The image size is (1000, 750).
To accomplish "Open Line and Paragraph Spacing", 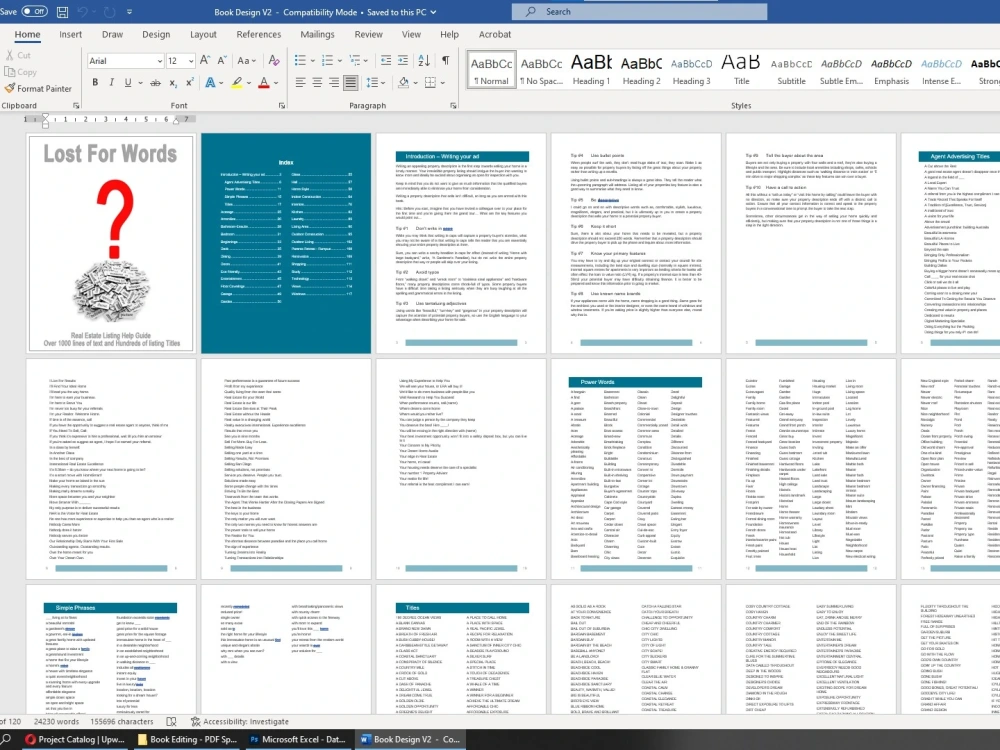I will pos(373,82).
